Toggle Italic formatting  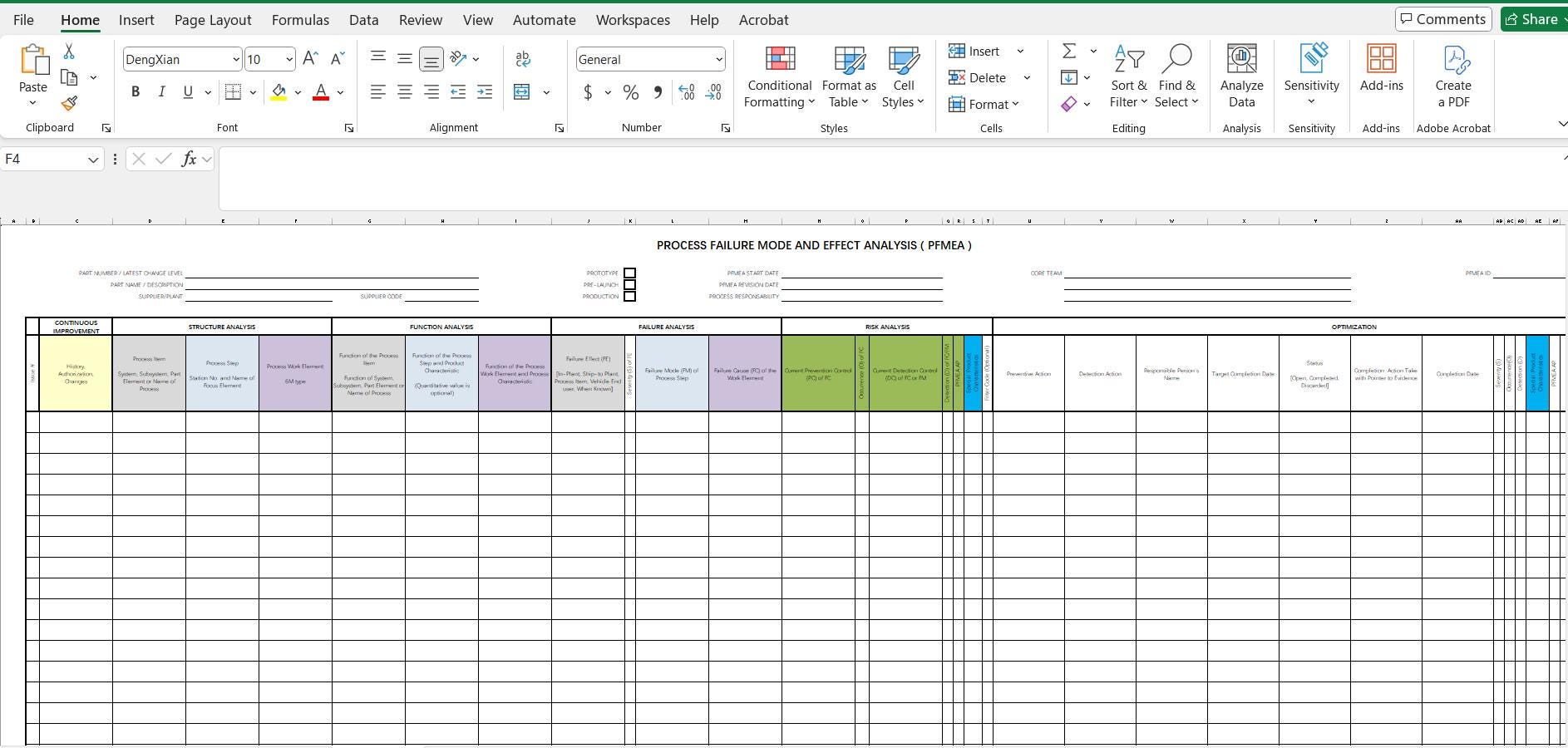(x=161, y=92)
